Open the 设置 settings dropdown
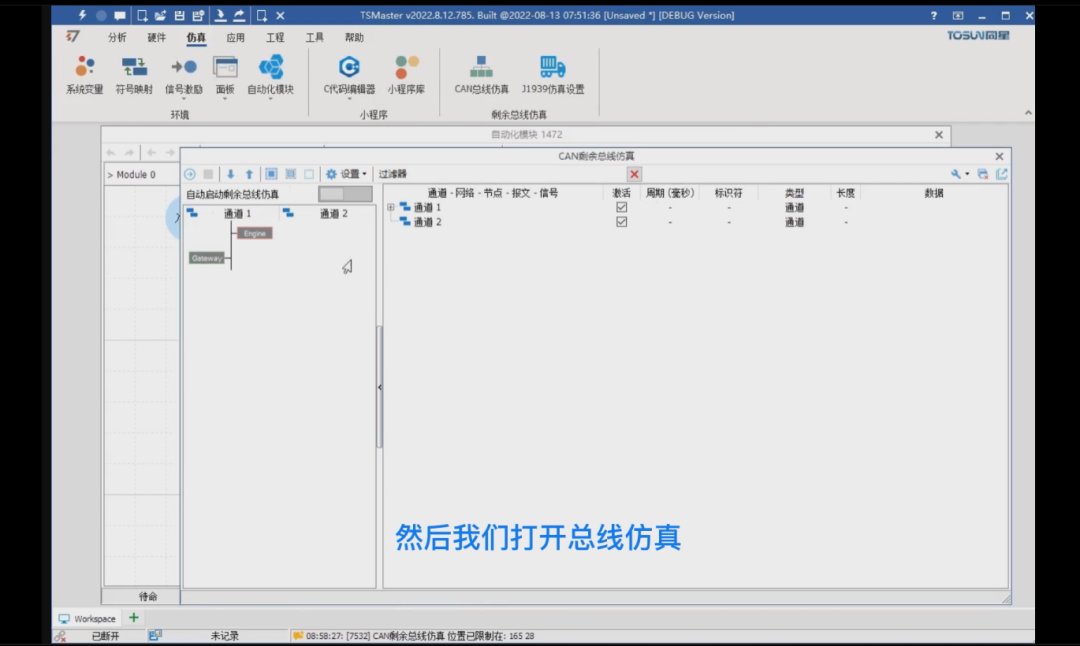The height and width of the screenshot is (646, 1080). click(x=346, y=174)
